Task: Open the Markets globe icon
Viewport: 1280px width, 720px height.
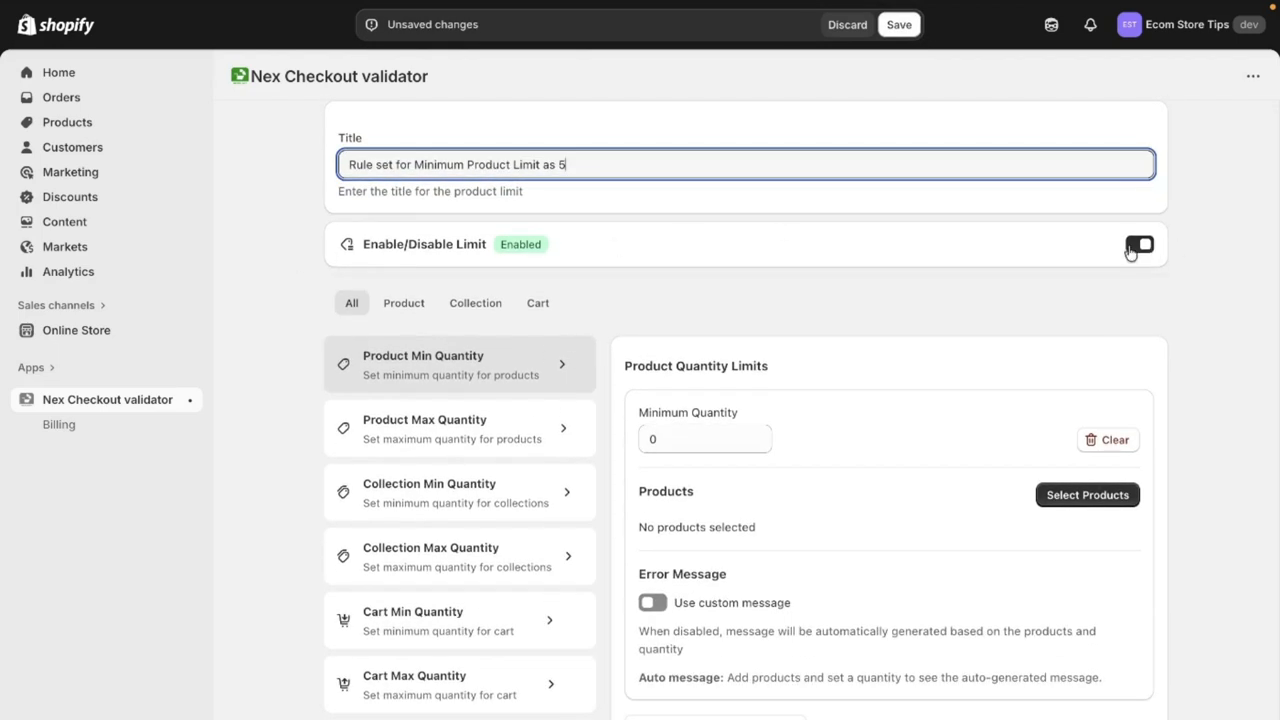Action: 27,247
